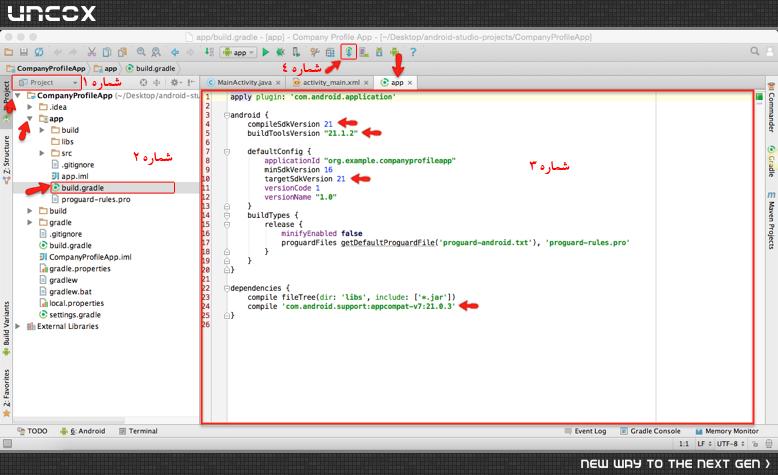This screenshot has width=778, height=475.
Task: Click the Copy toolbar icon
Action: coord(107,52)
